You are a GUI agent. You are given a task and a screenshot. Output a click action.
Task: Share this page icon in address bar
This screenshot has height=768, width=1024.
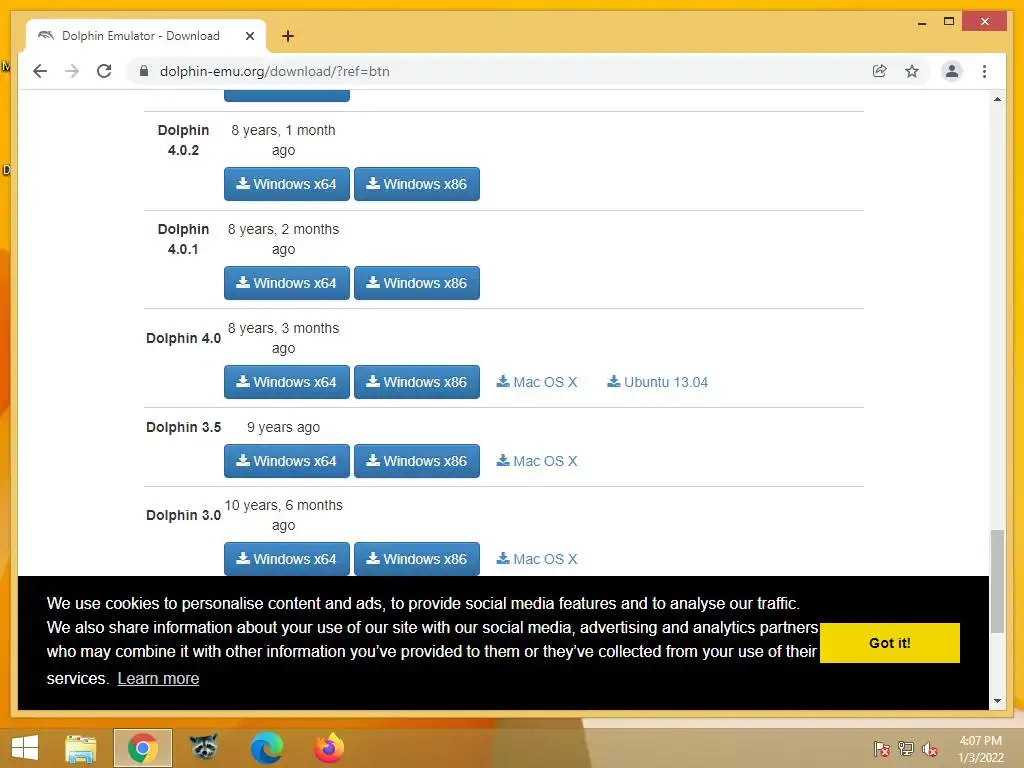tap(880, 71)
